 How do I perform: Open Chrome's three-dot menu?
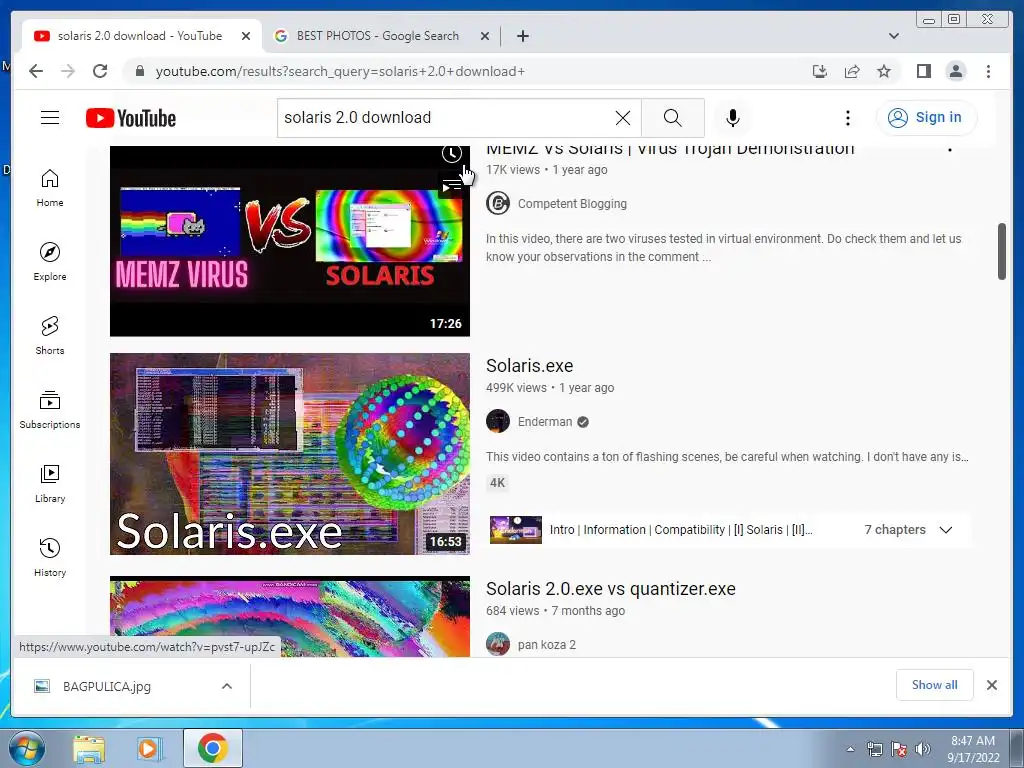[988, 71]
